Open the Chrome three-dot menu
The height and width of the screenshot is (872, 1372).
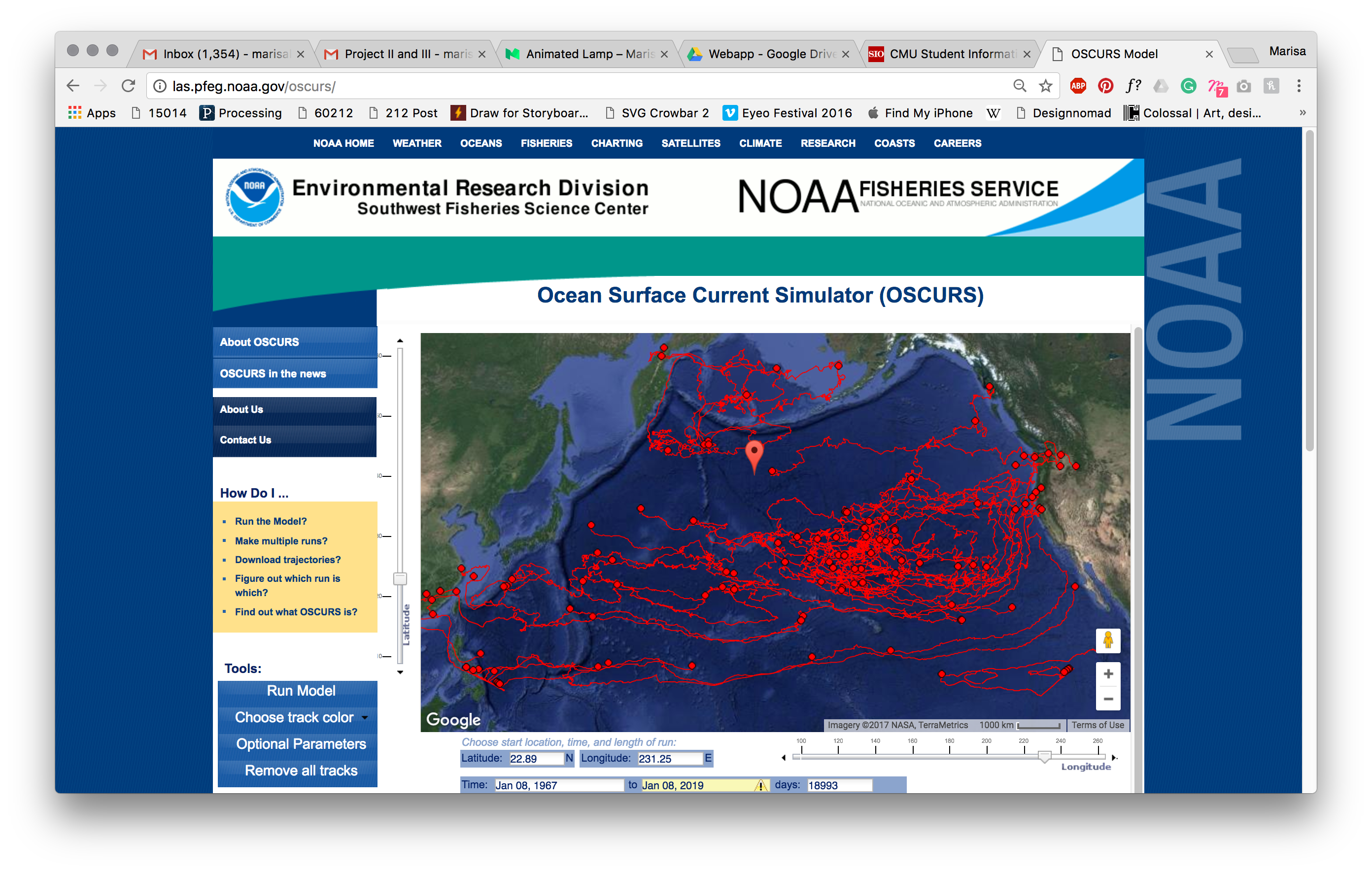coord(1299,86)
